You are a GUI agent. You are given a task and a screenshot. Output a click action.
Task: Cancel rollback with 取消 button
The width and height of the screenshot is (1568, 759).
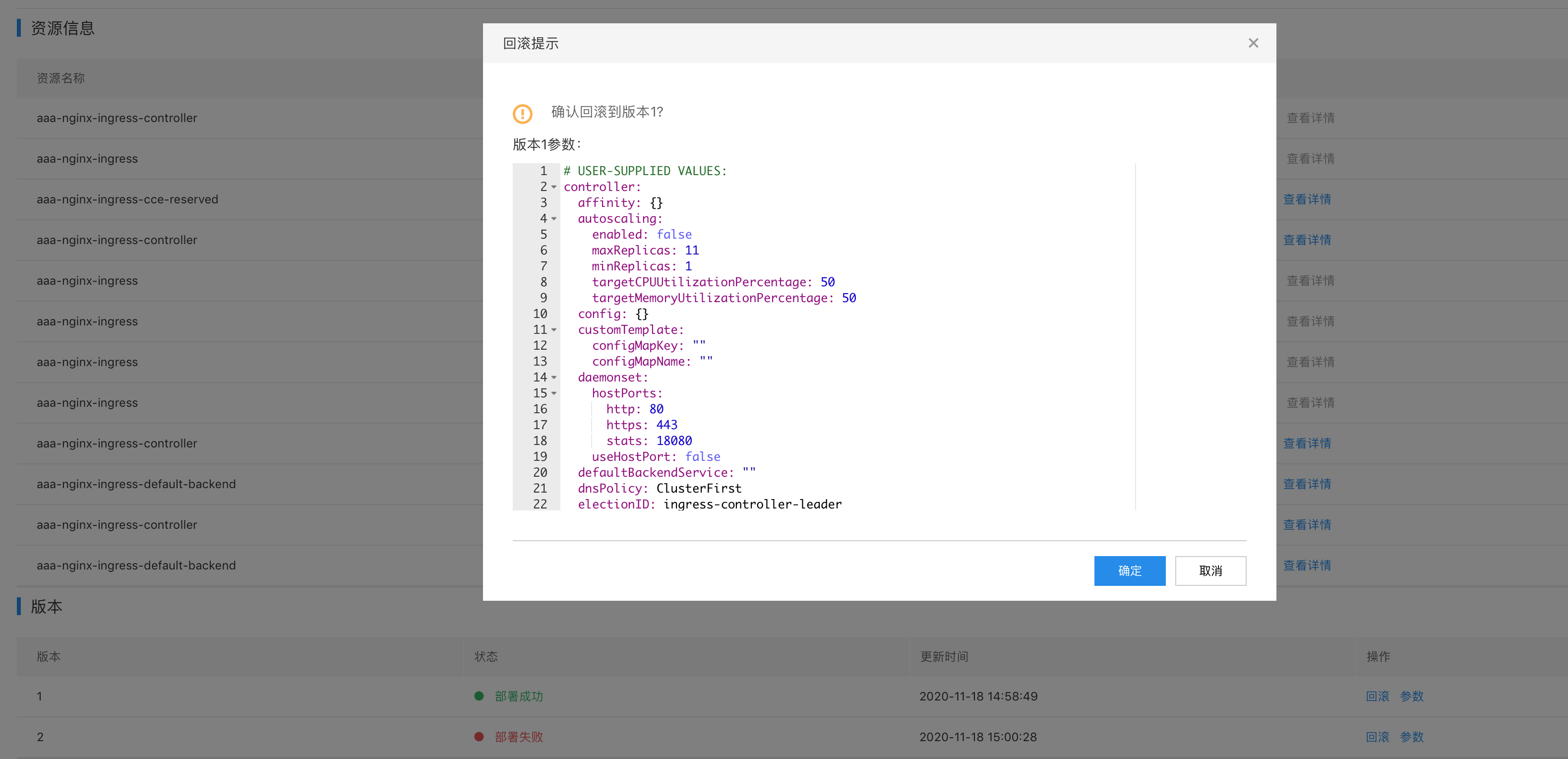[1210, 571]
